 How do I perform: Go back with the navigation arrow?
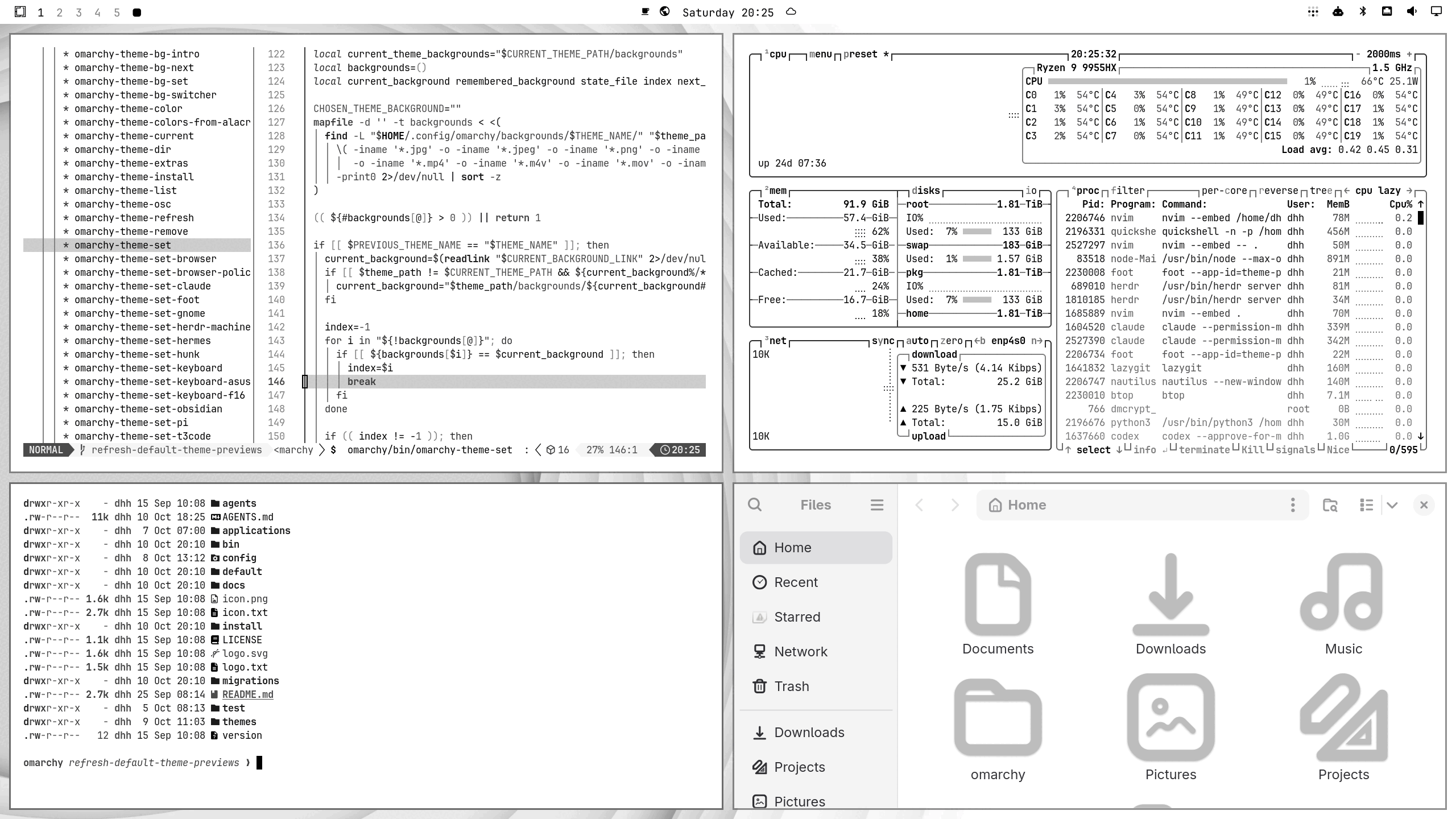919,504
